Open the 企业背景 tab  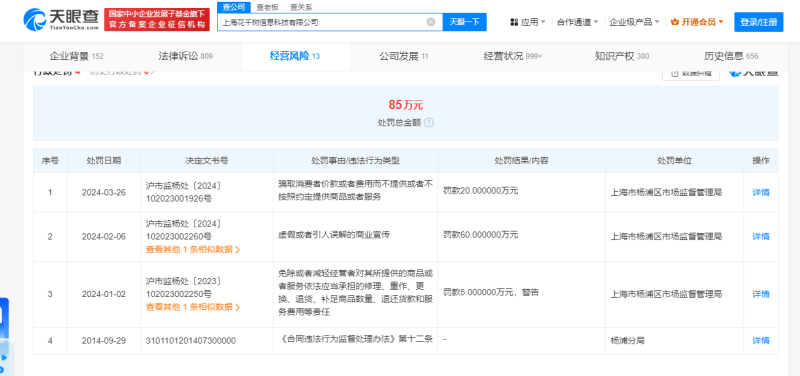(x=76, y=56)
